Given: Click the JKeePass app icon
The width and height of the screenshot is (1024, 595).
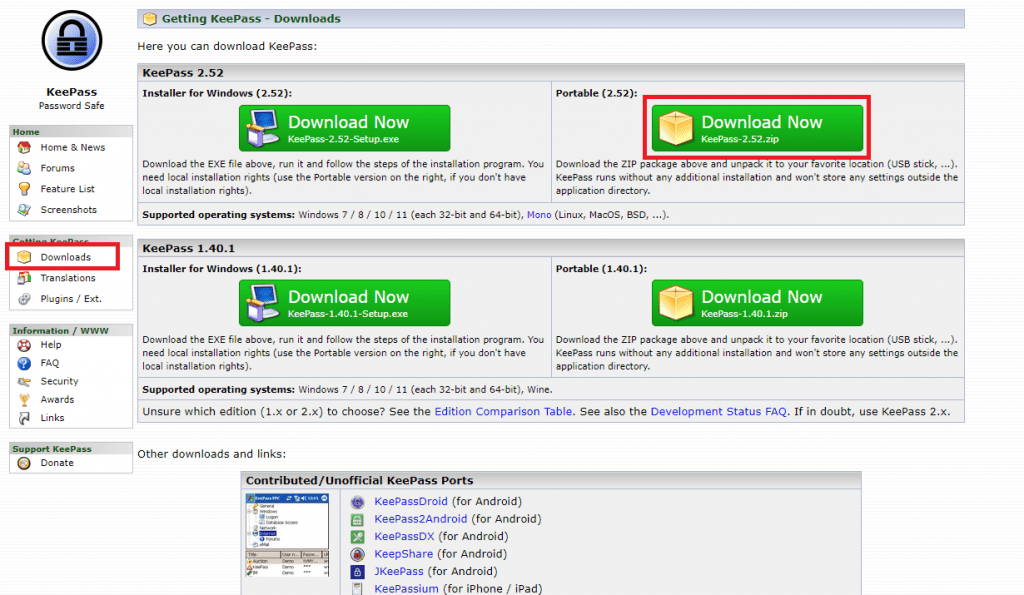Looking at the screenshot, I should pyautogui.click(x=358, y=572).
